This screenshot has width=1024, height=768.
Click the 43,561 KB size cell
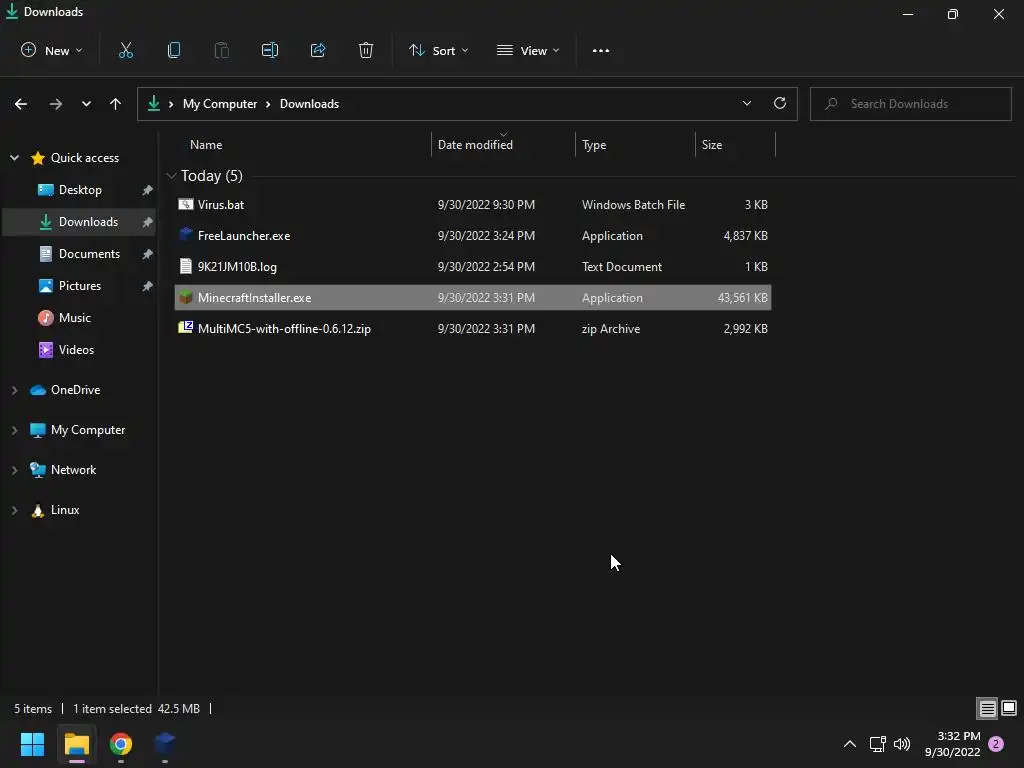[x=743, y=297]
